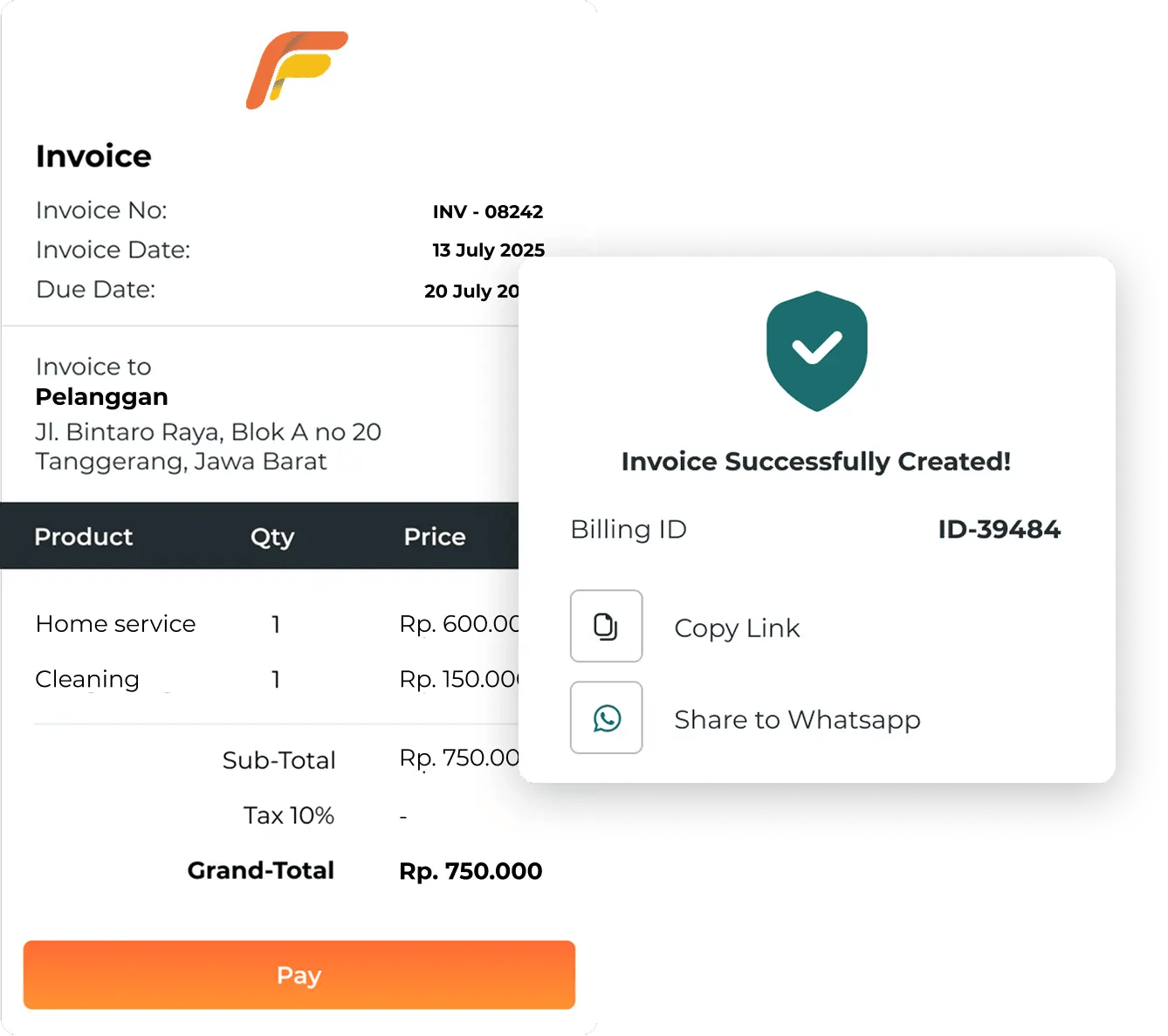
Task: Click the Copy Link text
Action: coord(737,628)
